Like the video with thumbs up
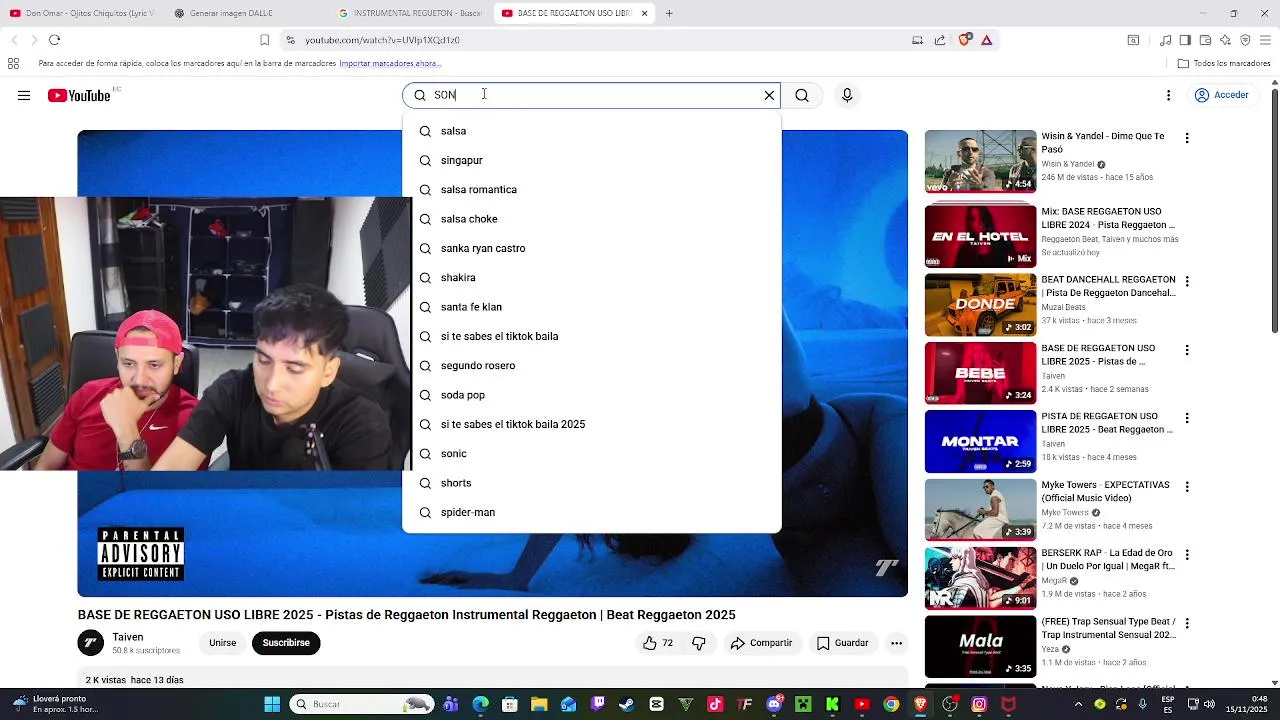Image resolution: width=1280 pixels, height=720 pixels. tap(658, 643)
